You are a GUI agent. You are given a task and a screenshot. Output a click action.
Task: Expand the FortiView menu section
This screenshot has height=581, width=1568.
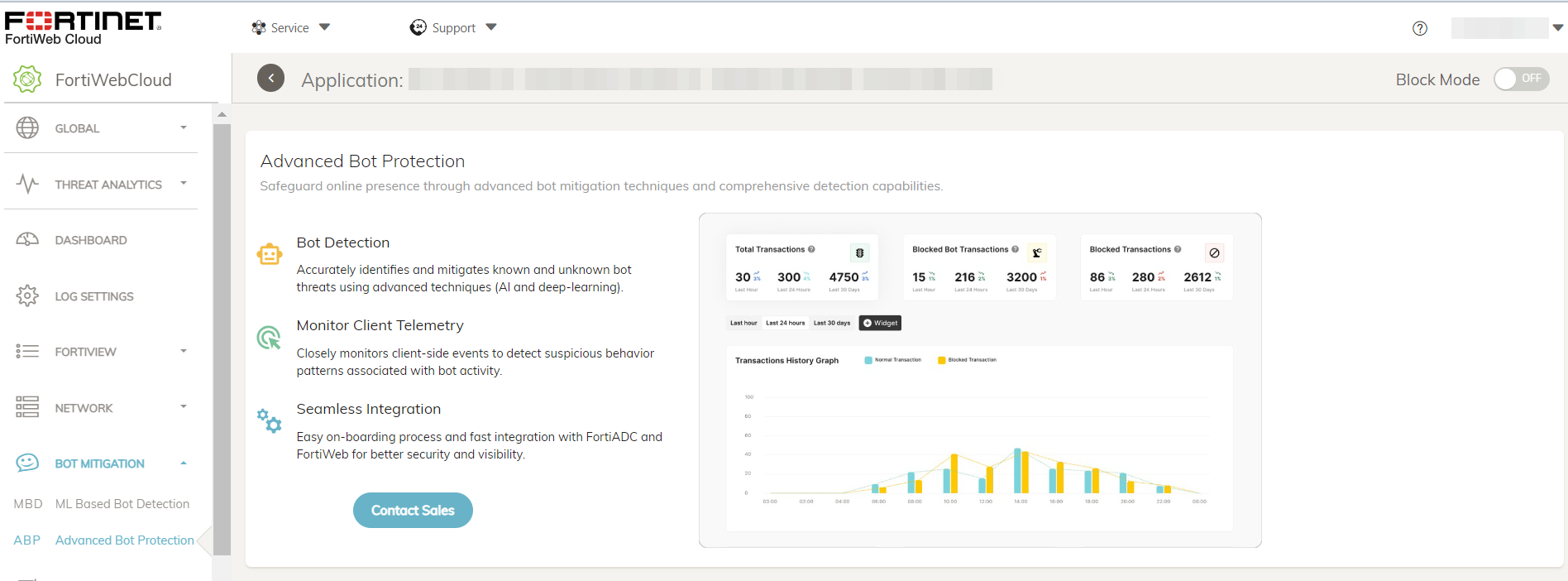[184, 352]
